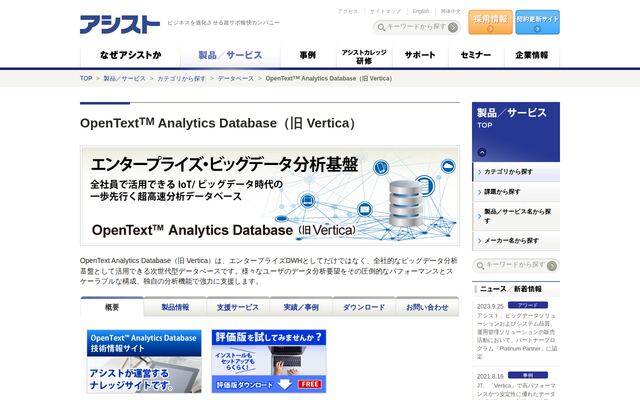
Task: Open 製品/サービス menu
Action: tap(230, 55)
